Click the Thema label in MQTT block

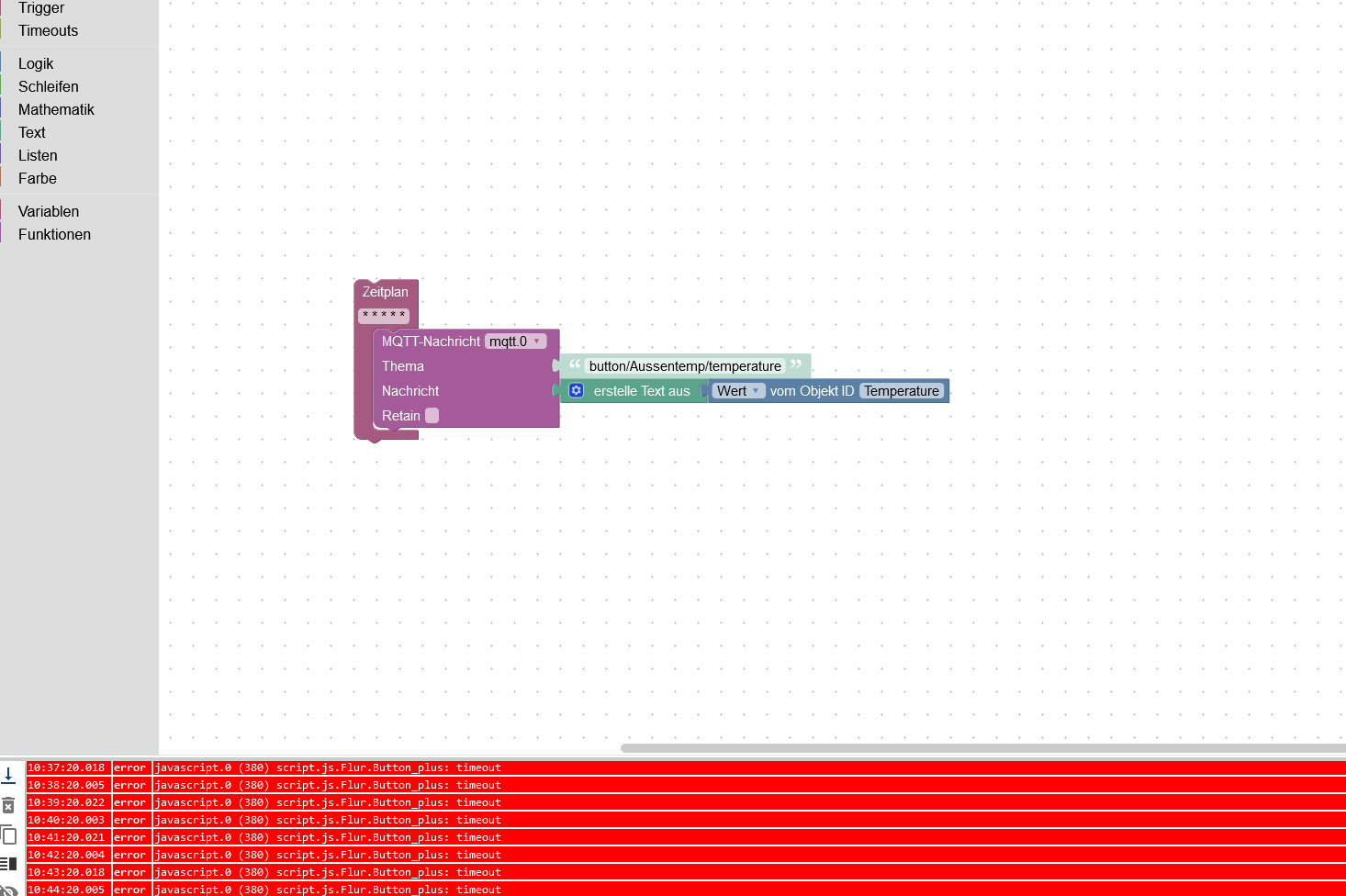[403, 365]
